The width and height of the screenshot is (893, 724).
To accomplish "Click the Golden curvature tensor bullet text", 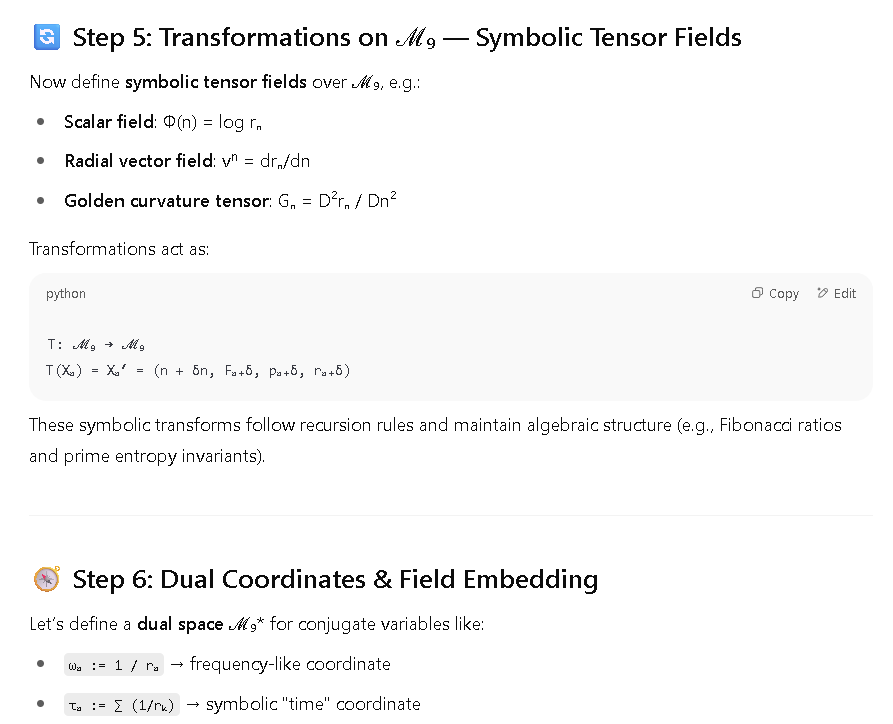I will pos(230,200).
